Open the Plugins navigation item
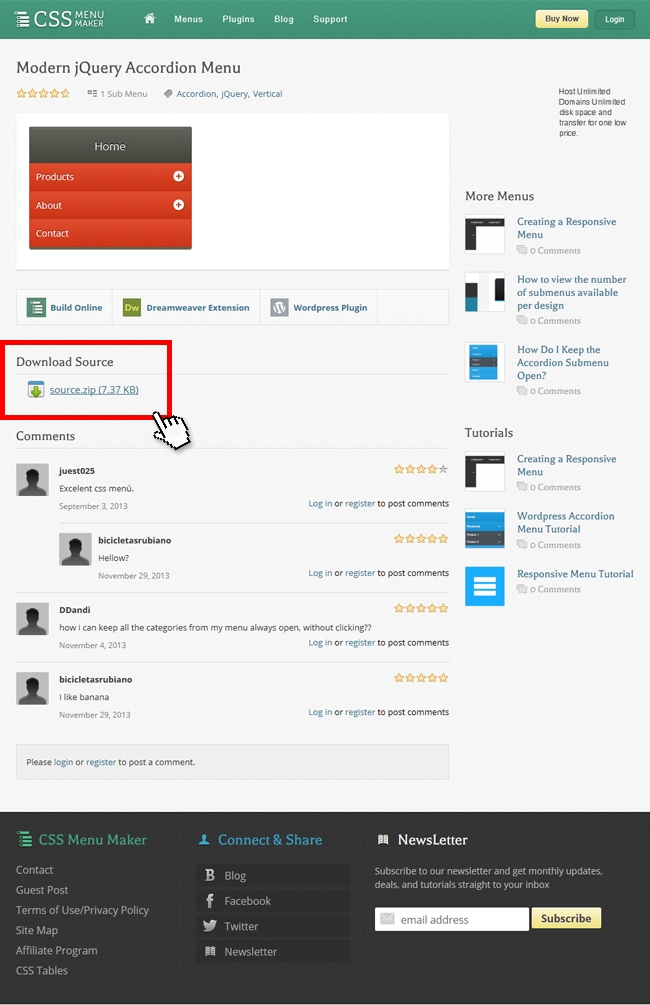The height and width of the screenshot is (1005, 650). [x=238, y=19]
